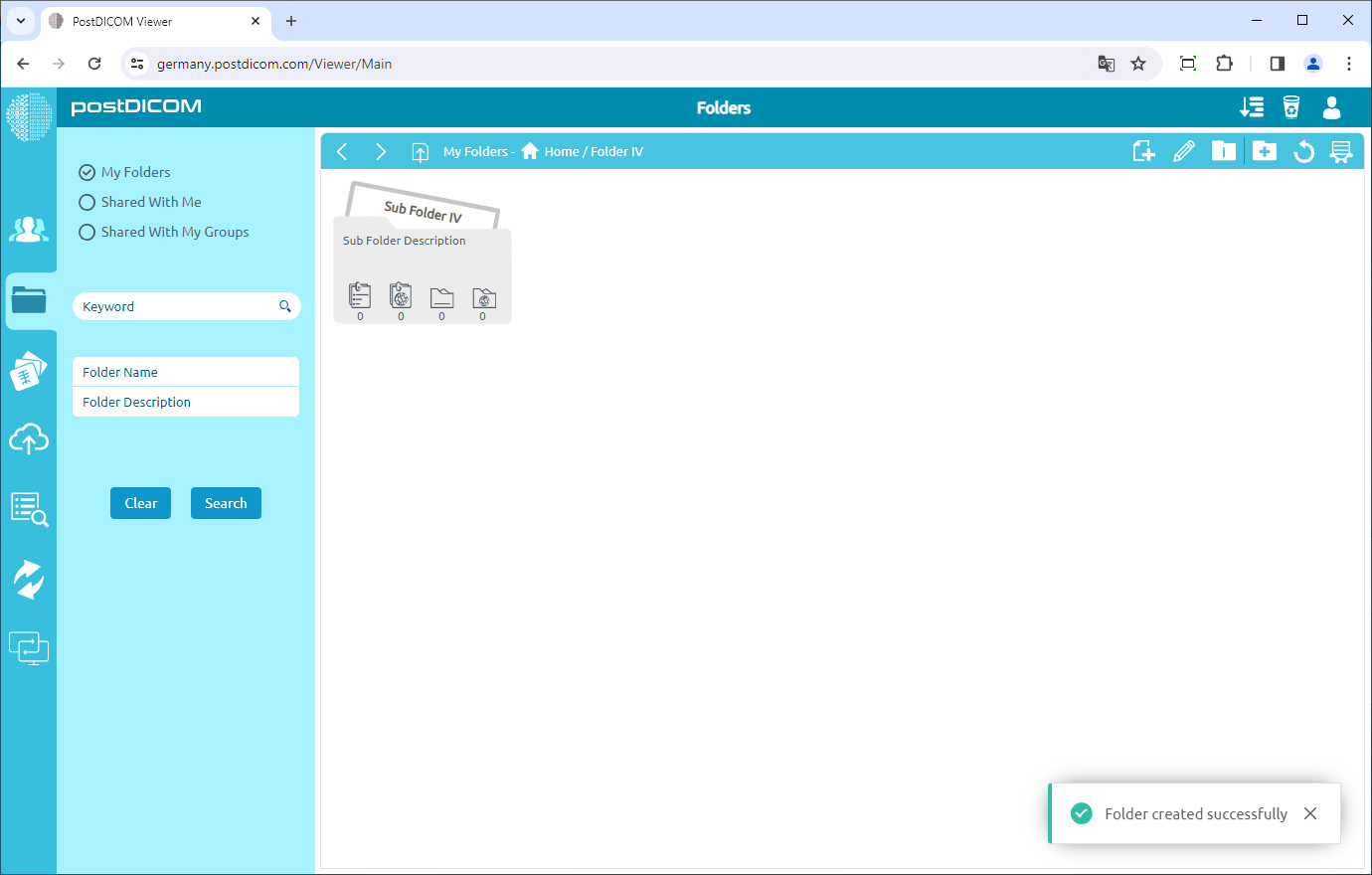Click the Search button
1372x875 pixels.
(226, 502)
